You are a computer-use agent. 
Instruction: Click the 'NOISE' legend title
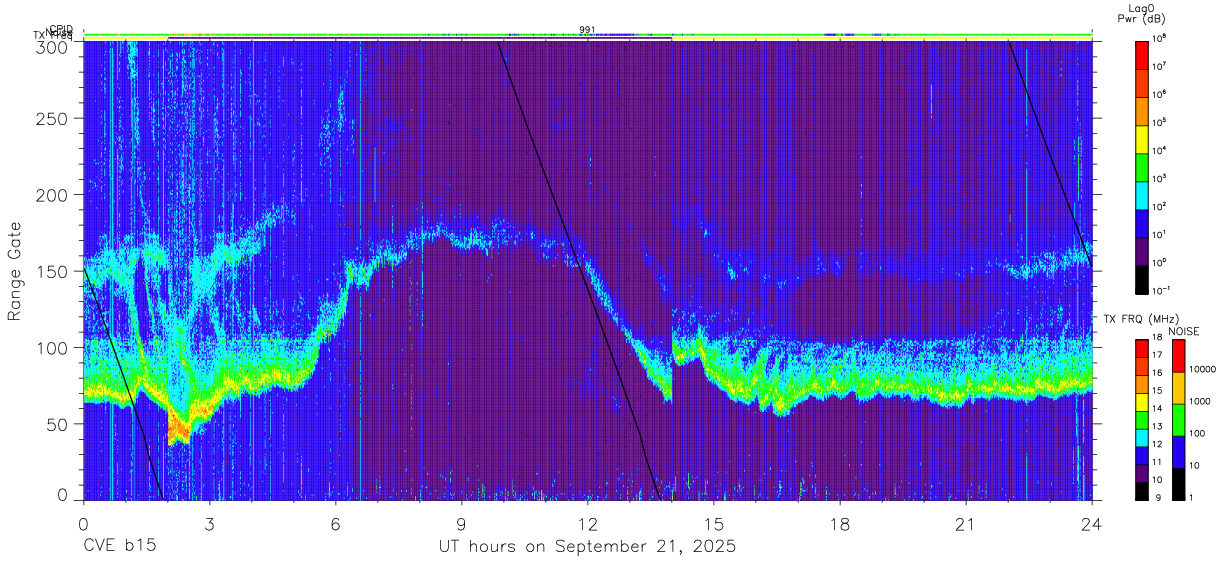click(1183, 331)
